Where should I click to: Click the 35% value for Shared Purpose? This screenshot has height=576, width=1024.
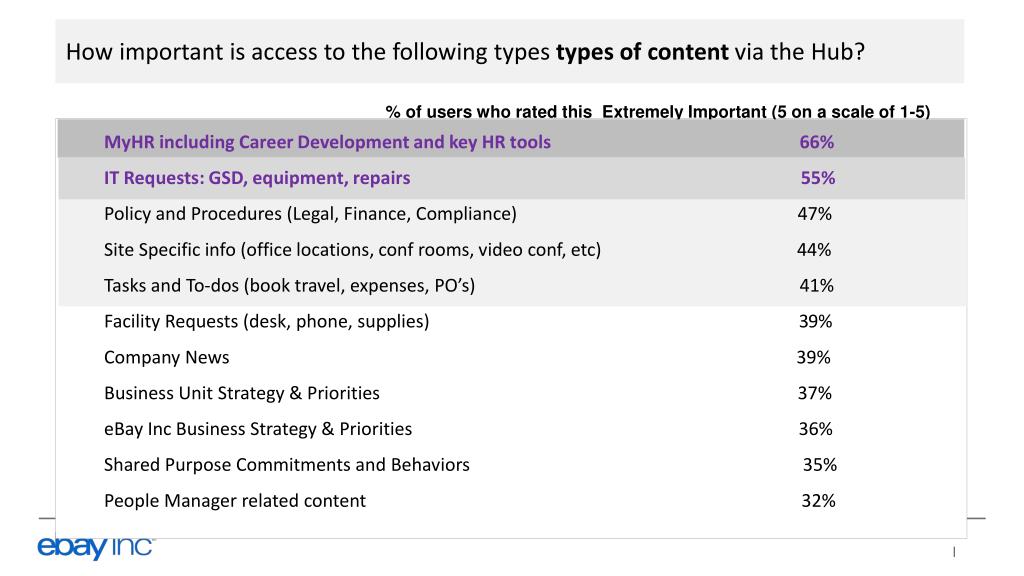pyautogui.click(x=820, y=465)
